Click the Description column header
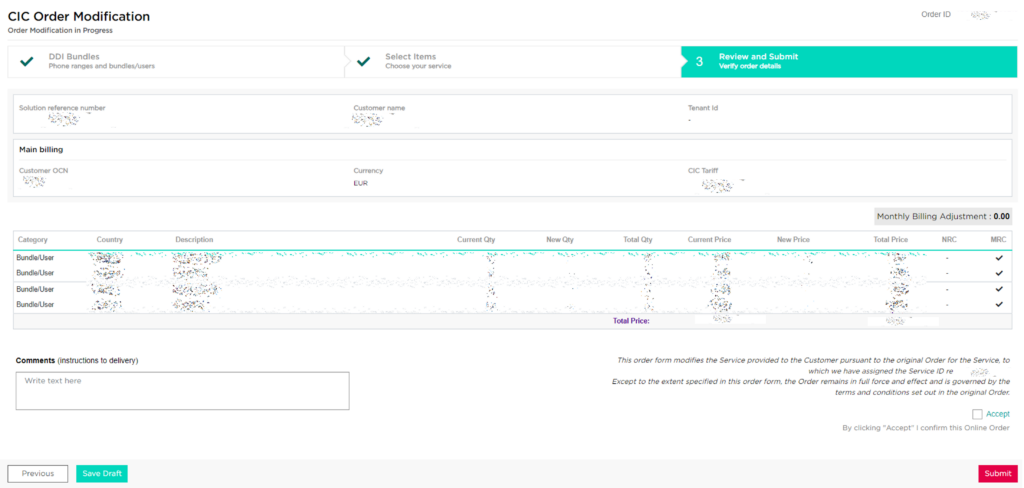1024x488 pixels. [194, 240]
